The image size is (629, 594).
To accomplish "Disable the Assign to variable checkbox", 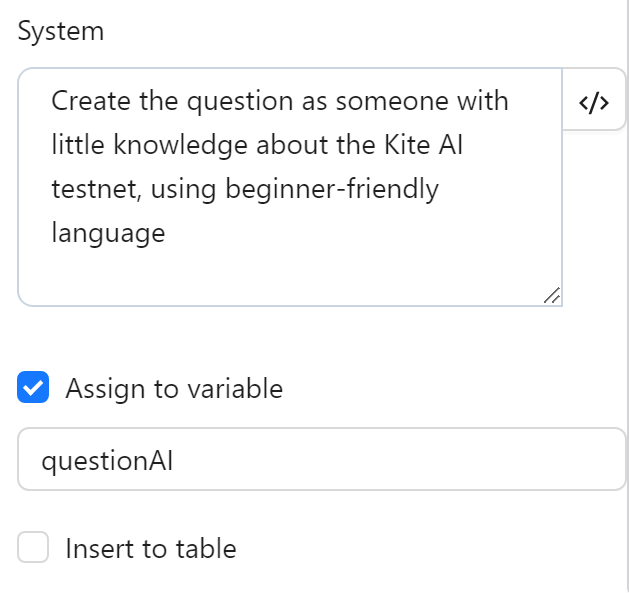I will pyautogui.click(x=33, y=388).
